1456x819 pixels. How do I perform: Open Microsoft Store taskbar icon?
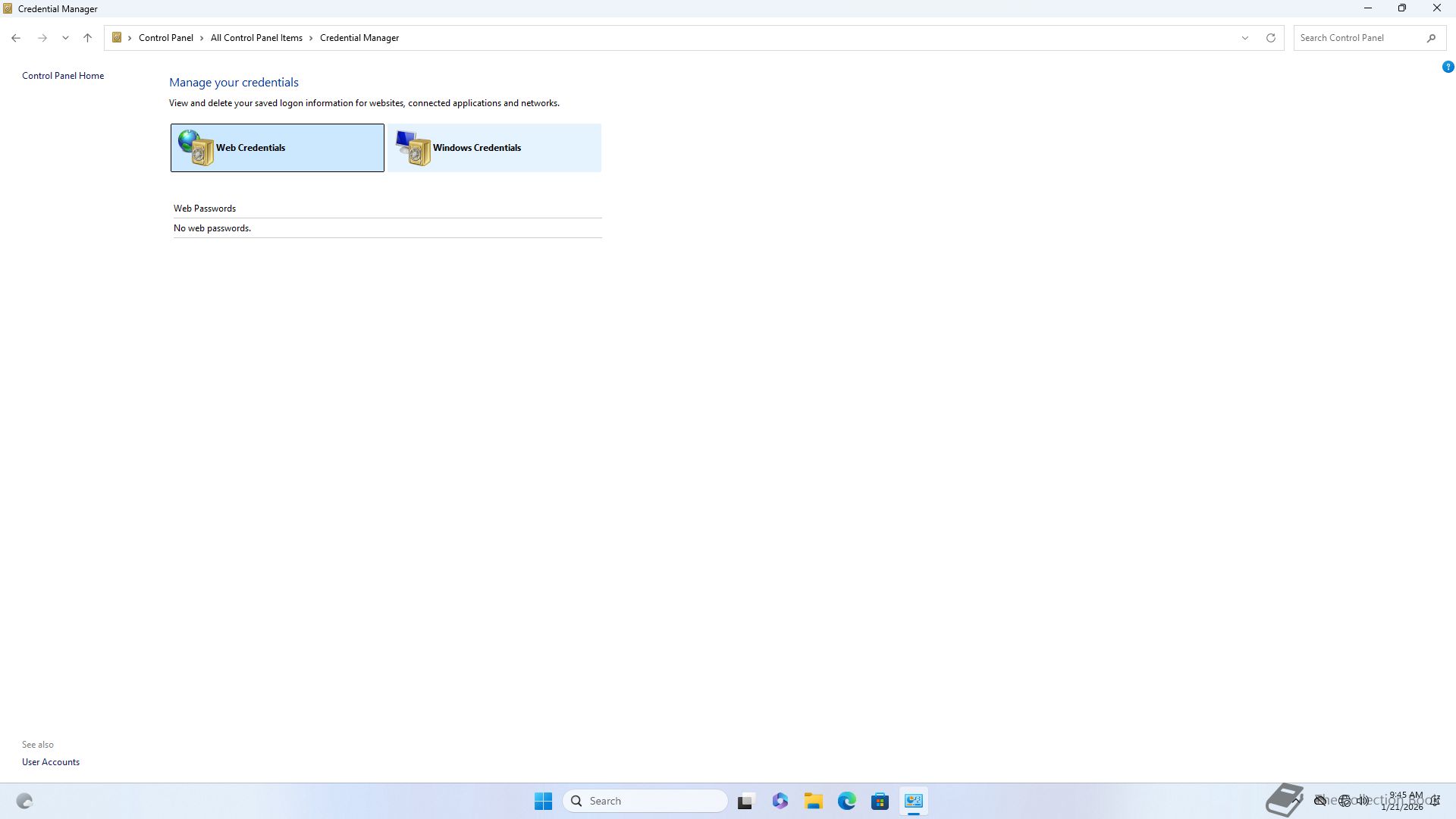pyautogui.click(x=880, y=801)
